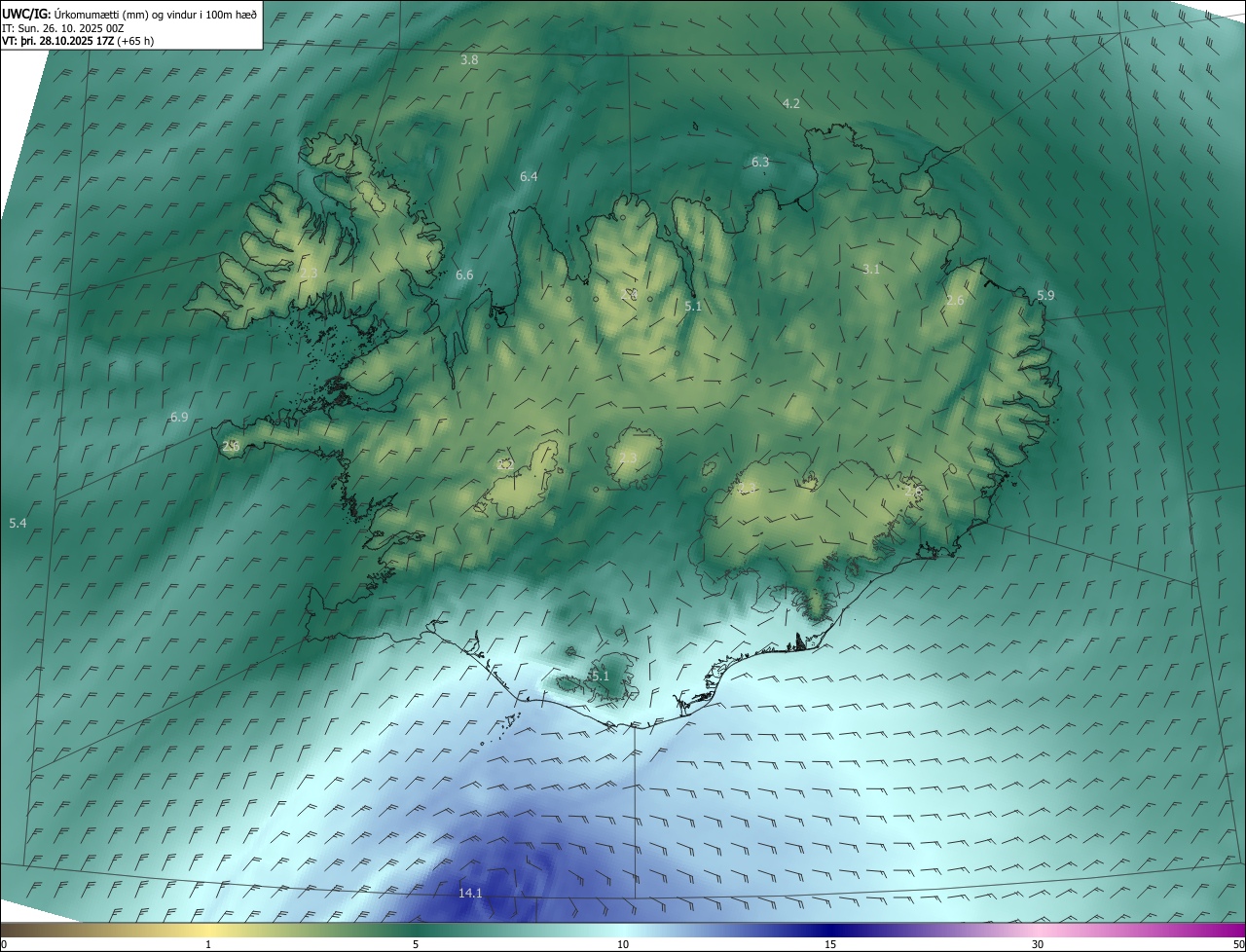Click the dark navy band of the colour scale

[830, 930]
